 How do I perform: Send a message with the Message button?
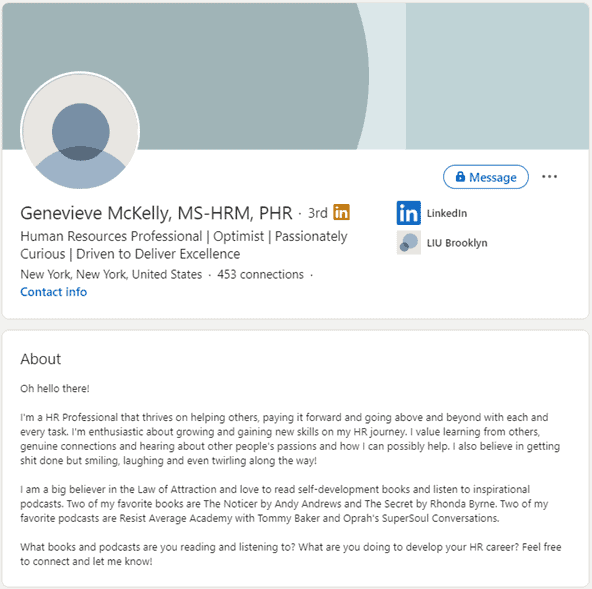click(486, 177)
